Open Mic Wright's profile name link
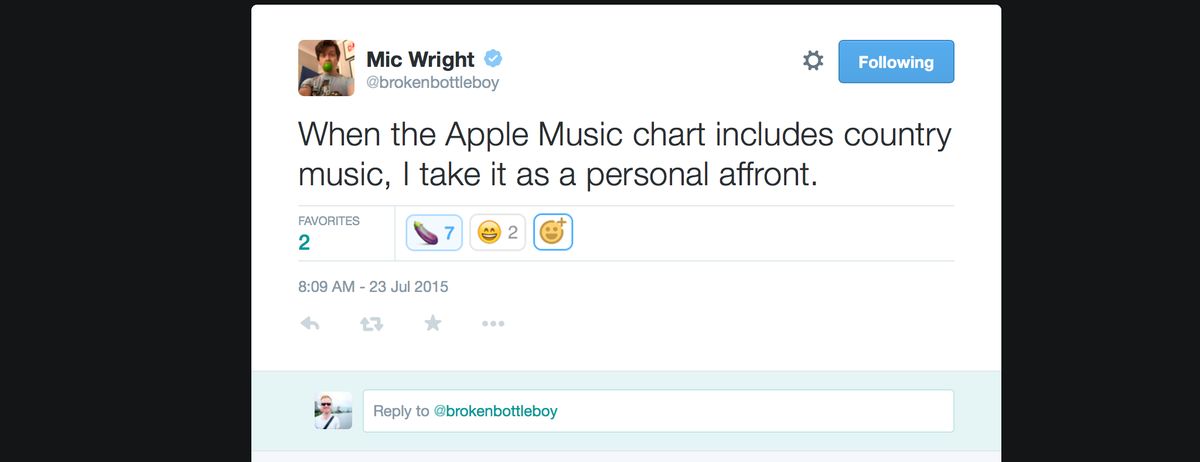Screen dimensions: 1200x462 pos(421,59)
